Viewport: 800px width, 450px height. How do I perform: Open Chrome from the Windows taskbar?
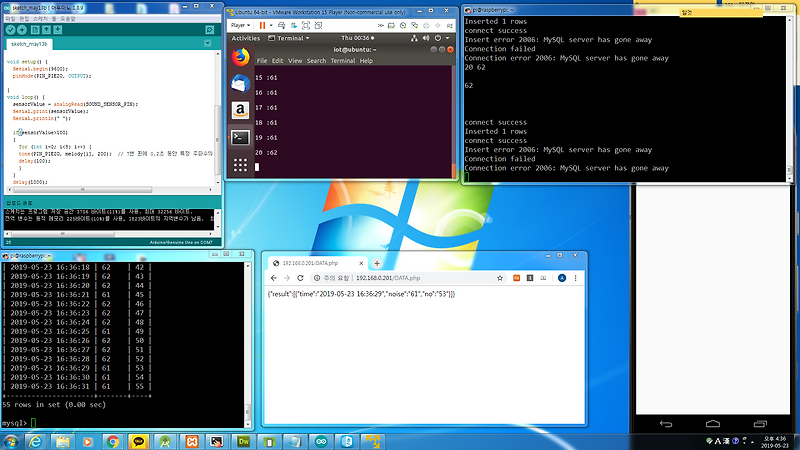[x=113, y=442]
